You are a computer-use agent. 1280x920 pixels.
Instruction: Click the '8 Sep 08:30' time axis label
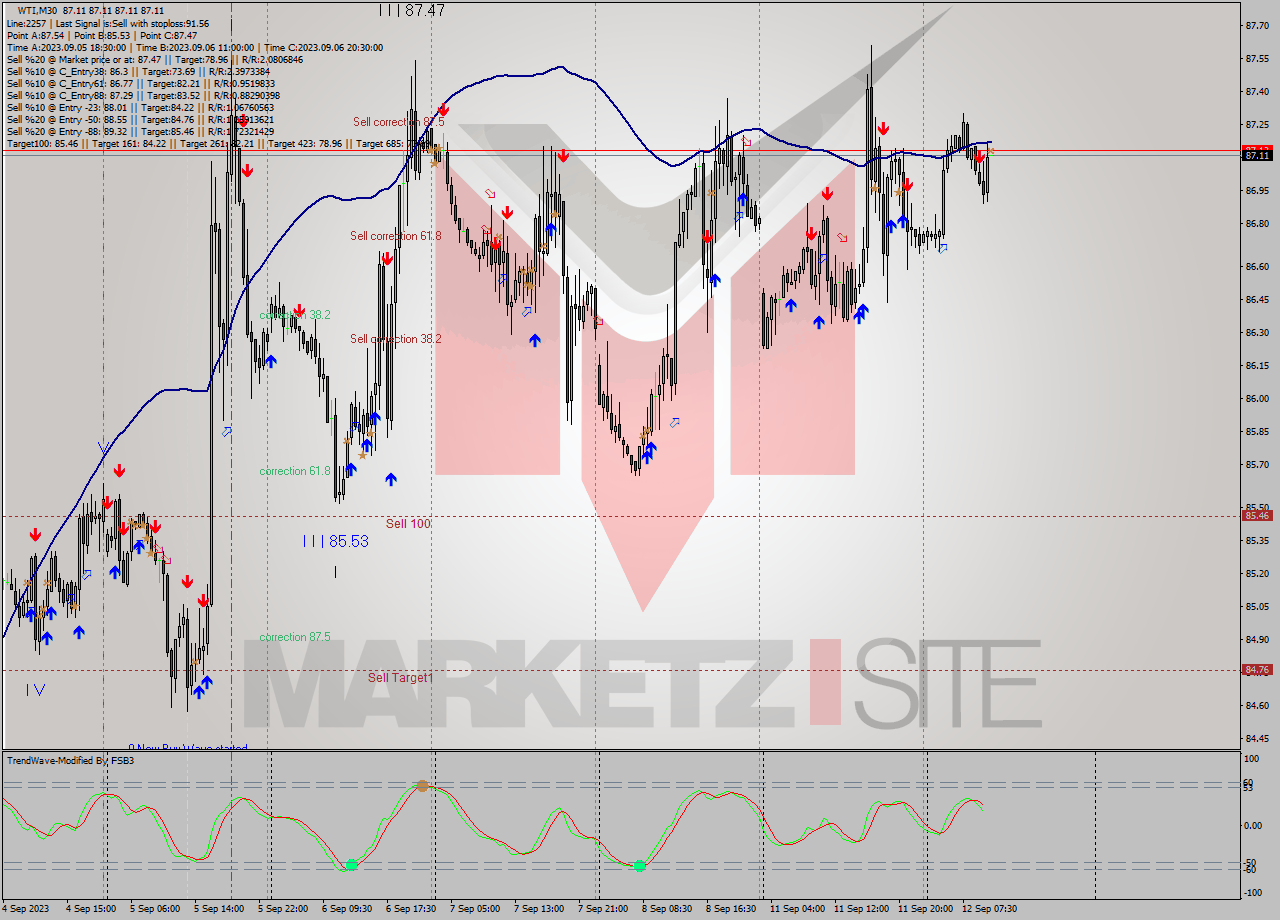tap(667, 909)
